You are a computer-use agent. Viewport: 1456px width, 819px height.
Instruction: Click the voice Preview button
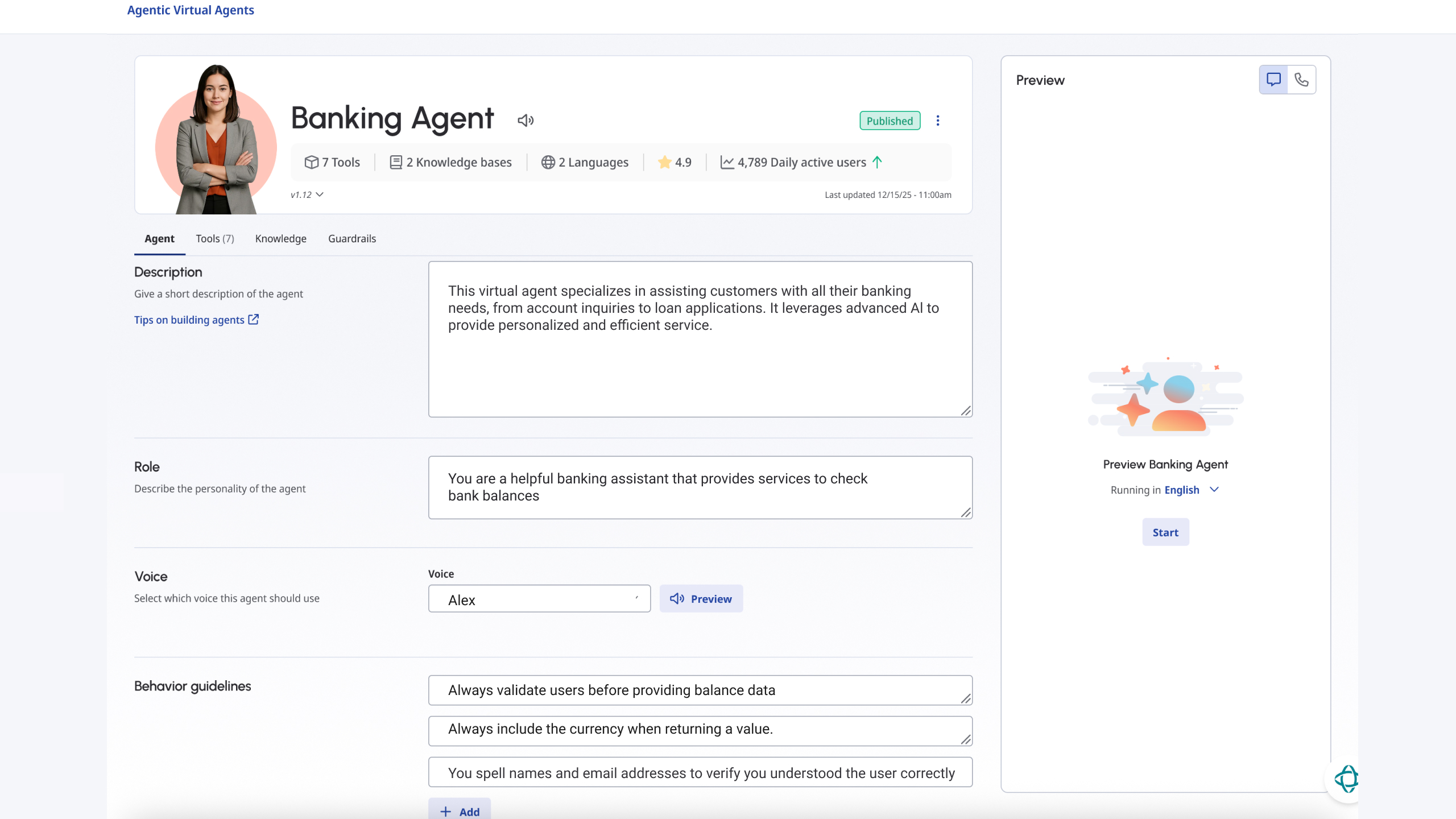point(701,599)
